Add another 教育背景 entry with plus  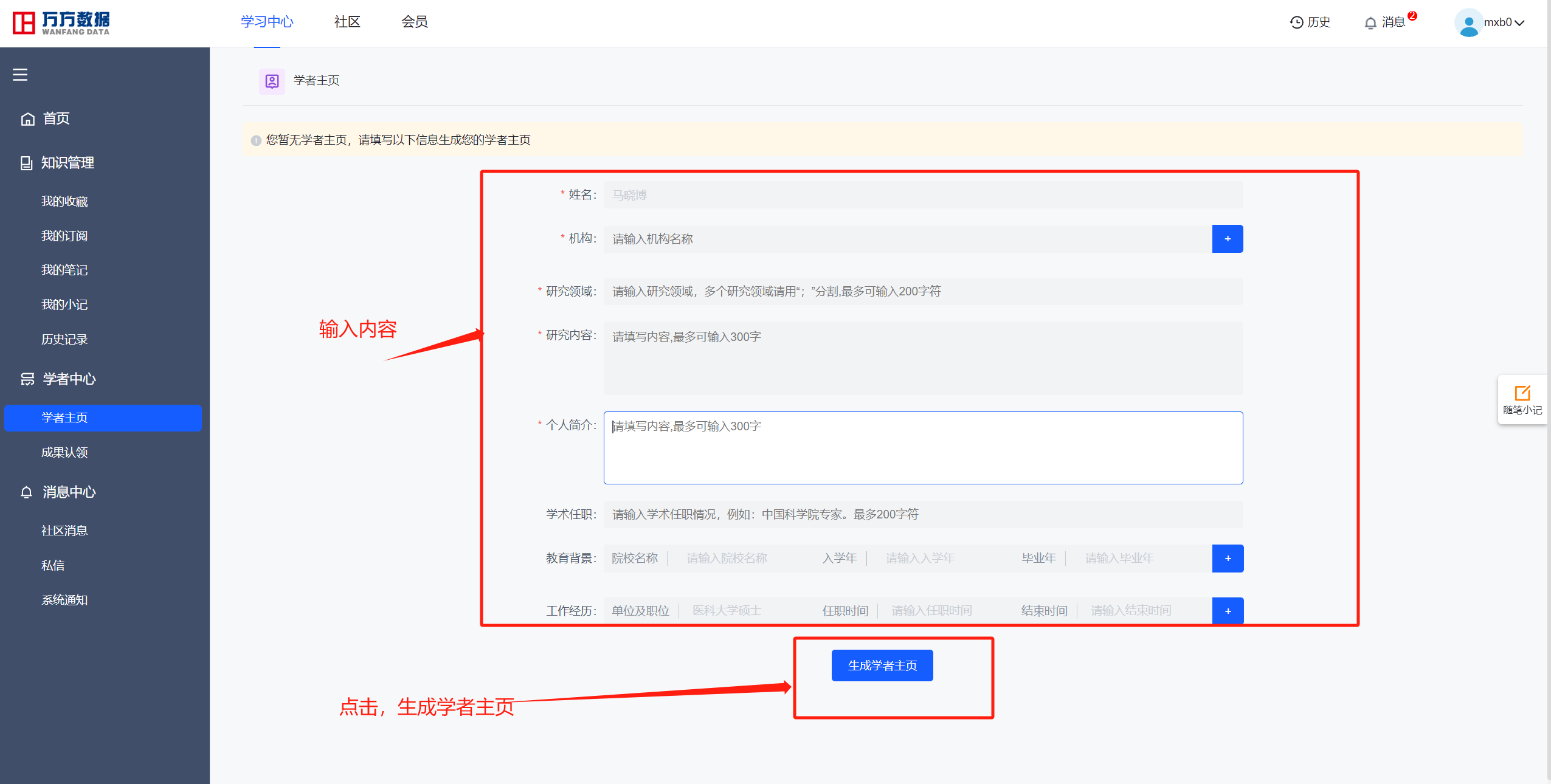pyautogui.click(x=1227, y=559)
